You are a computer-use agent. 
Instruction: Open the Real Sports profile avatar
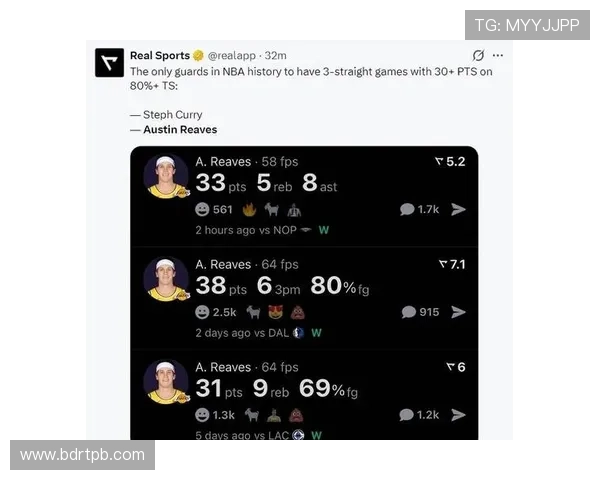pos(109,62)
